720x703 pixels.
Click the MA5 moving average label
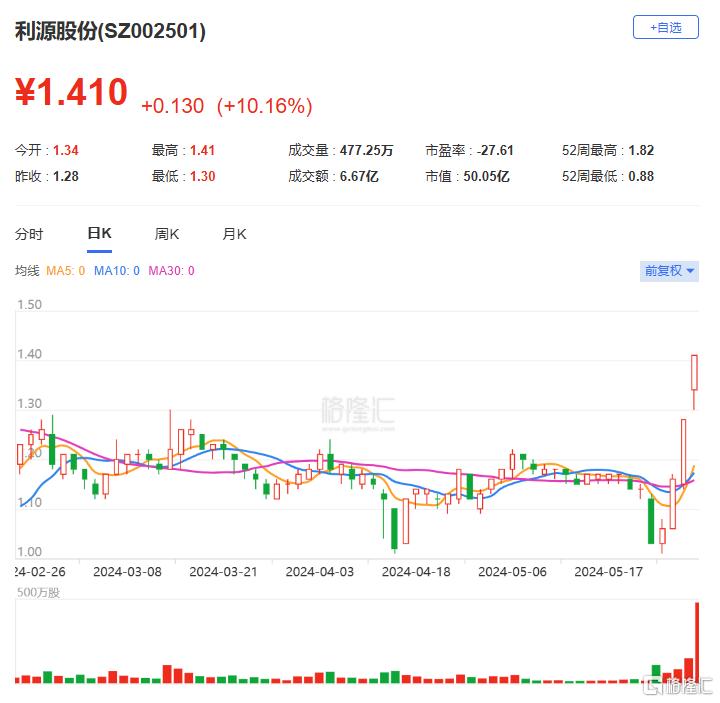[65, 271]
